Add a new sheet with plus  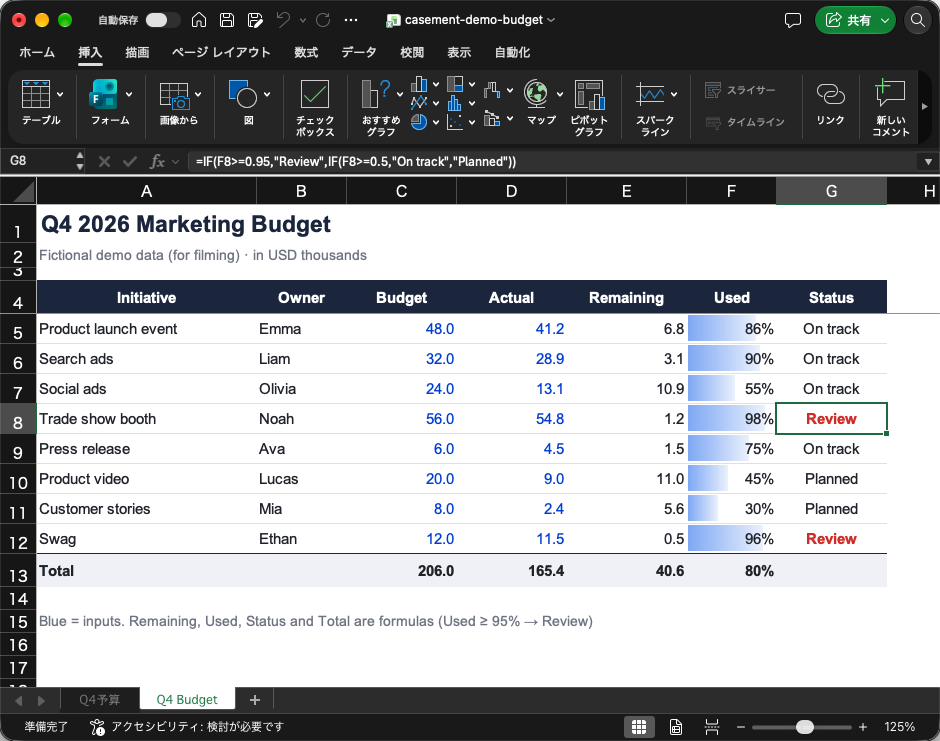tap(255, 700)
